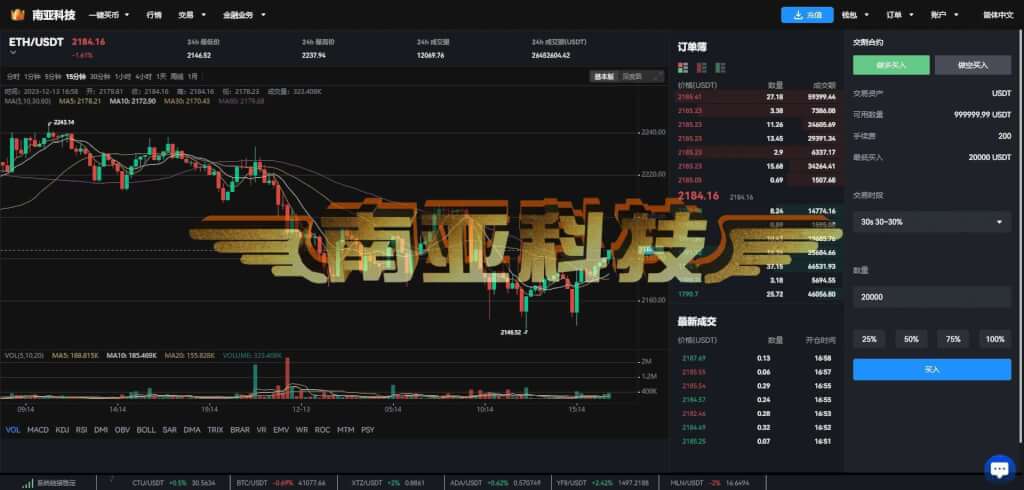
Task: Click the signal strength icon in status bar
Action: [x=27, y=483]
